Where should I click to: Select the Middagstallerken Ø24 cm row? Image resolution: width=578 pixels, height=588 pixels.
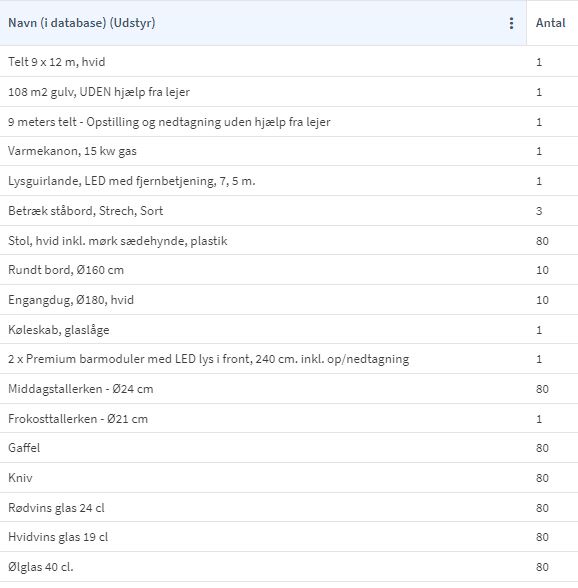pos(289,388)
